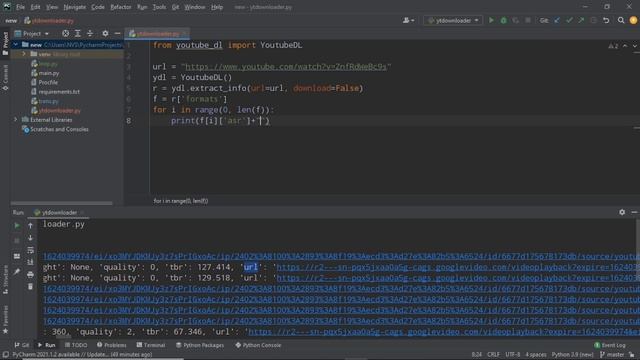Image resolution: width=640 pixels, height=360 pixels.
Task: Print the console output
Action: coord(30,274)
